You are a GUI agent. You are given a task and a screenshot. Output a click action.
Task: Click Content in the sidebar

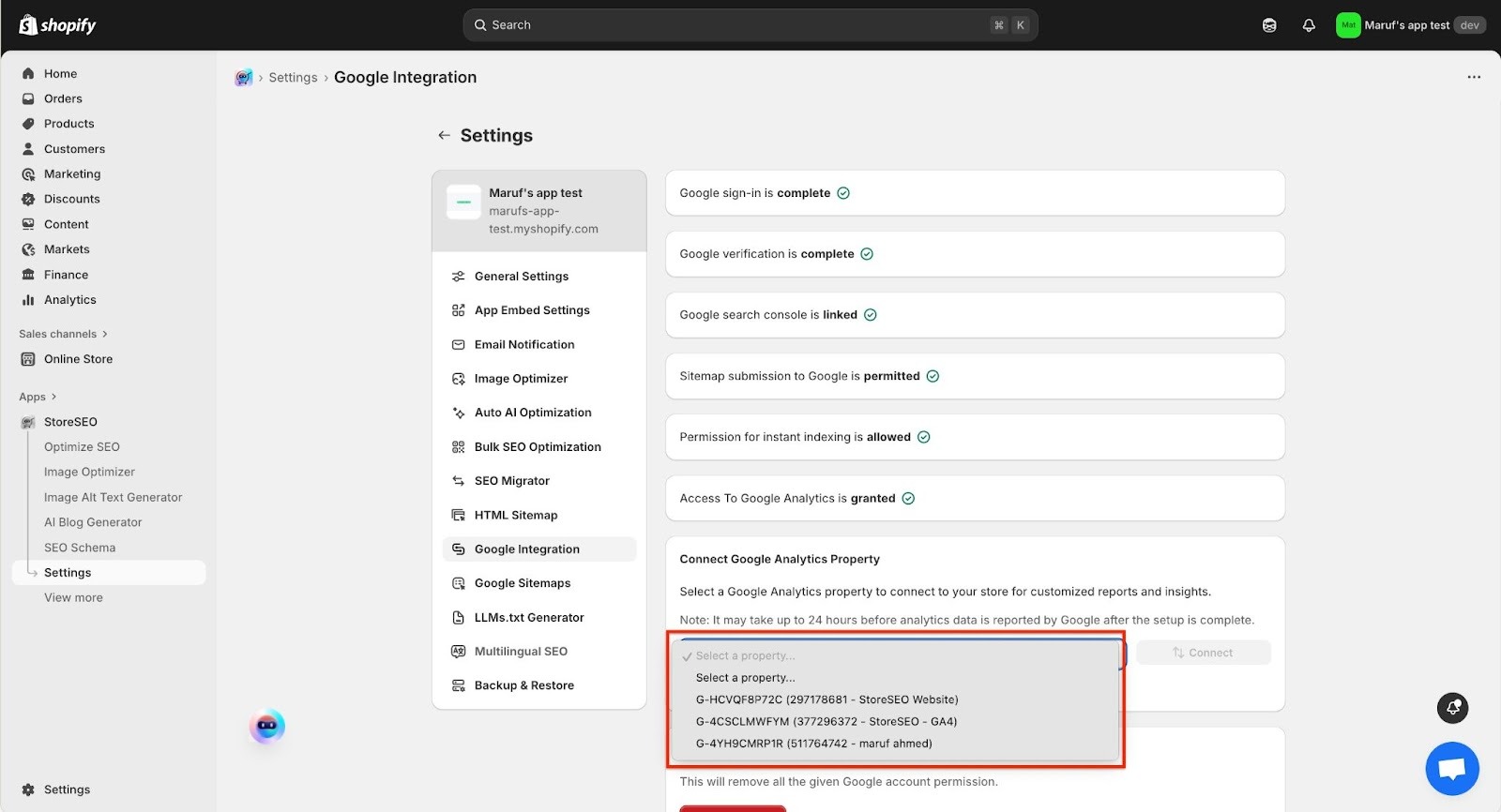coord(66,224)
